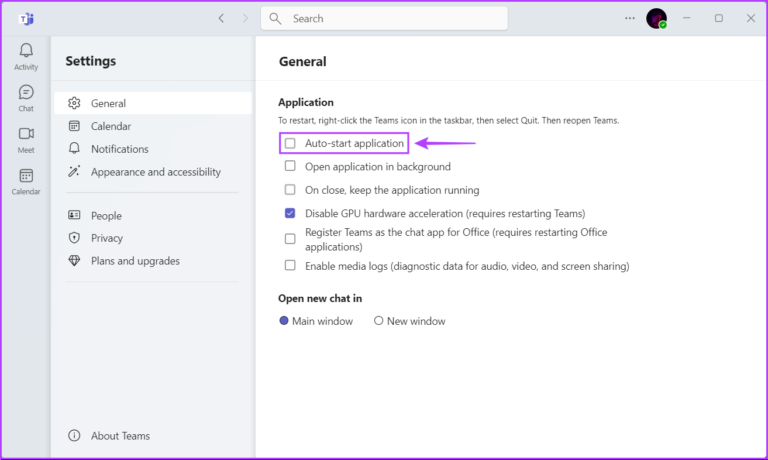Open Notifications settings section
The image size is (768, 460).
coord(153,148)
